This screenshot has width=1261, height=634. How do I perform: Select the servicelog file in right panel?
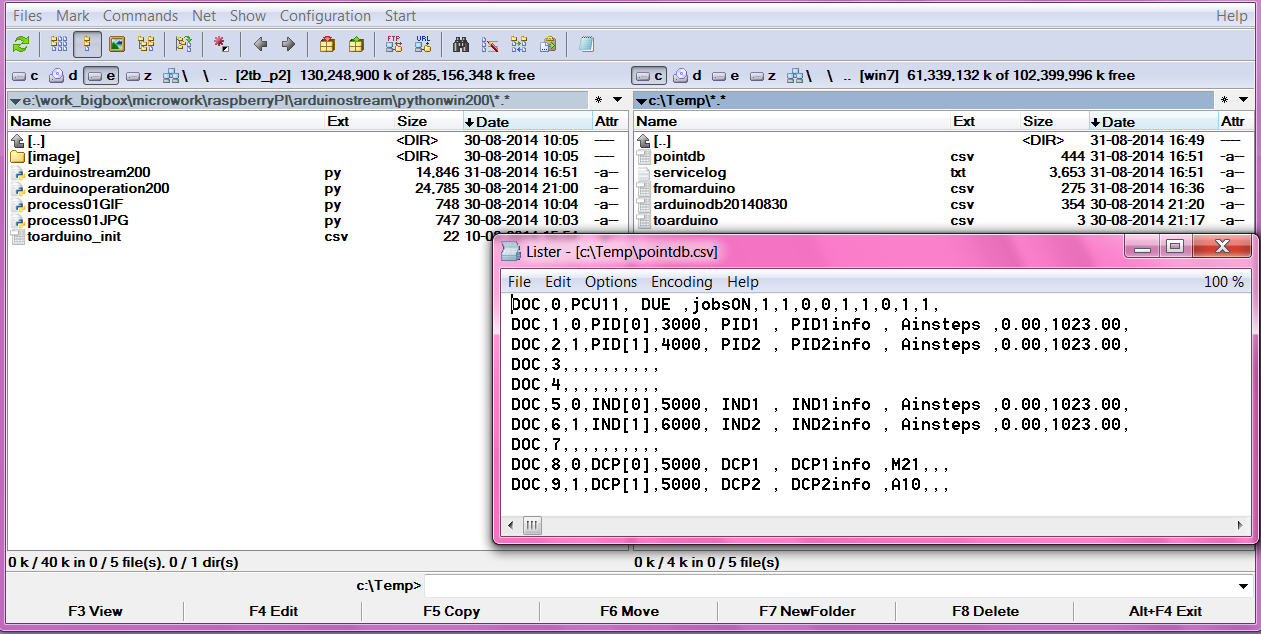click(x=689, y=172)
